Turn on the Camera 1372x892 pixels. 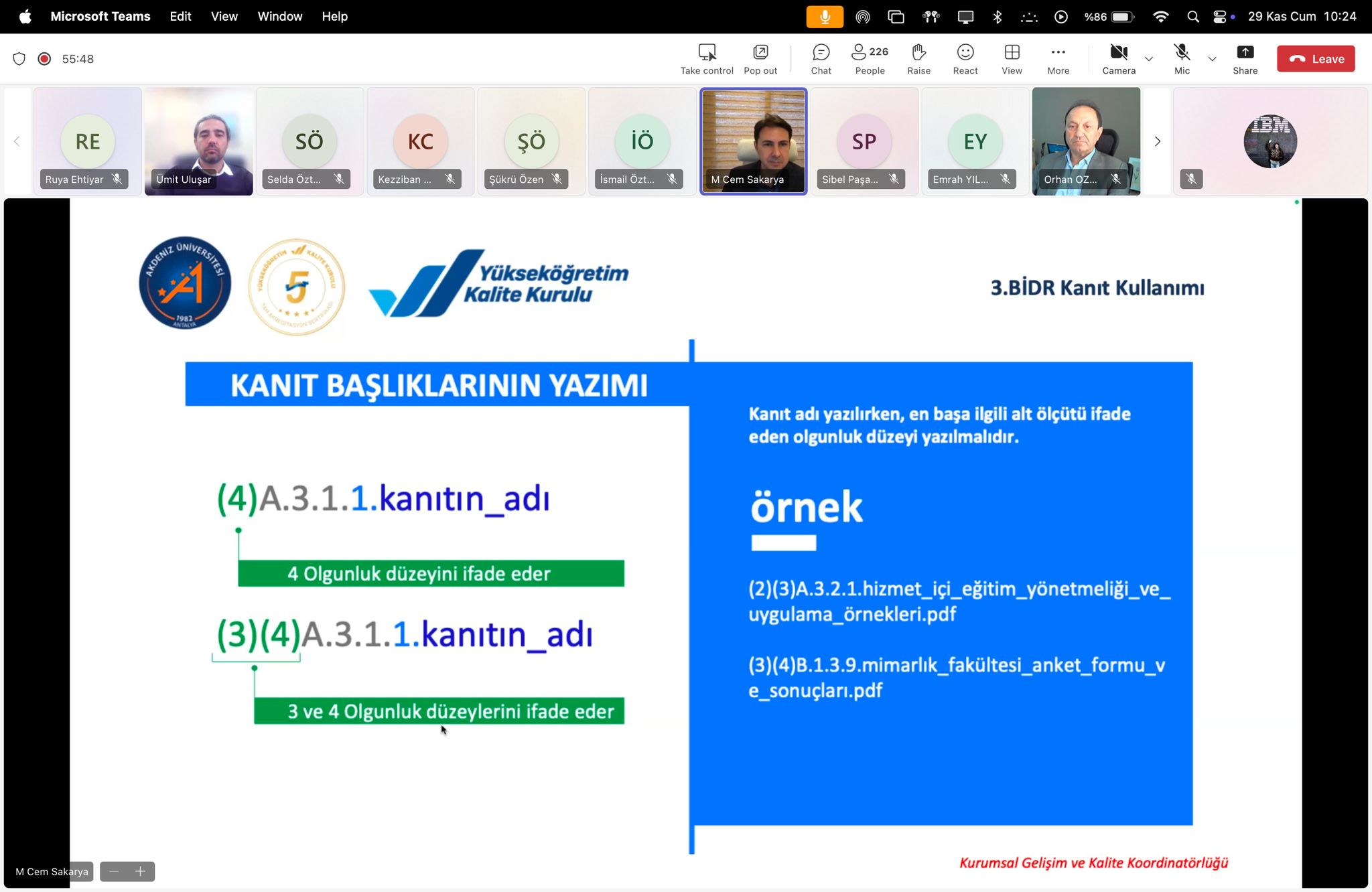coord(1119,59)
